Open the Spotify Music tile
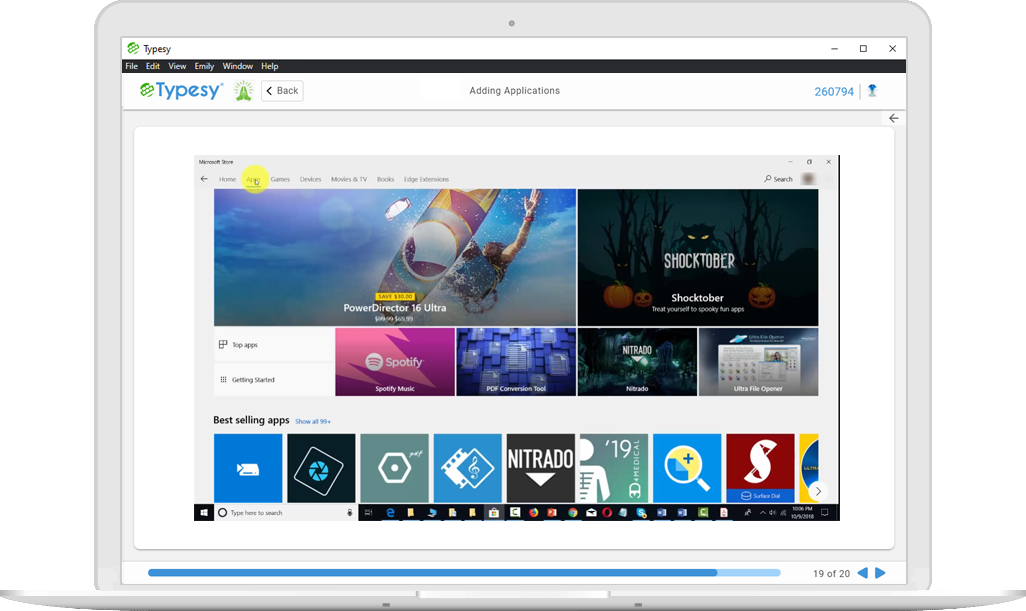Viewport: 1026px width, 611px height. (x=395, y=362)
